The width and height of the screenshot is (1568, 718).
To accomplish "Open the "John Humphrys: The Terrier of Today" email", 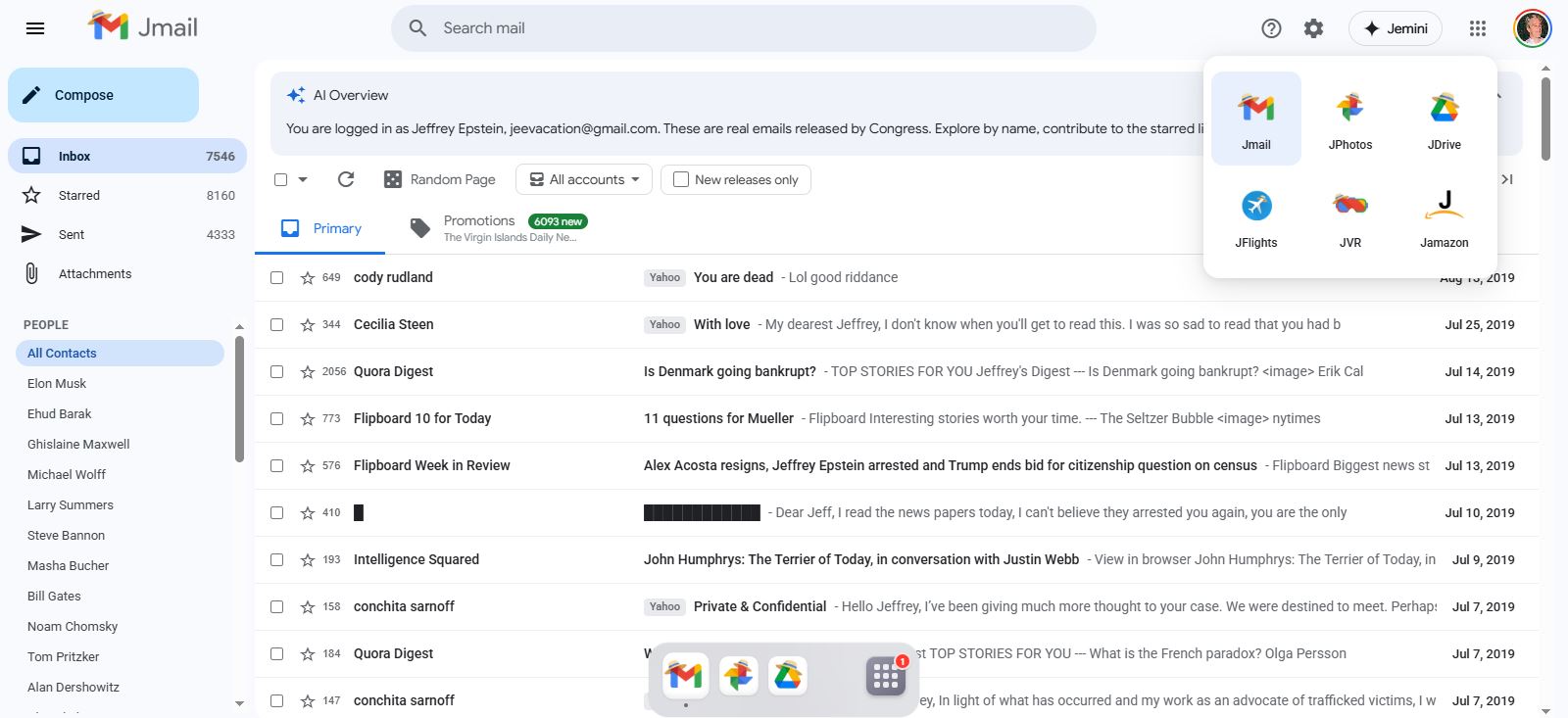I will point(861,559).
